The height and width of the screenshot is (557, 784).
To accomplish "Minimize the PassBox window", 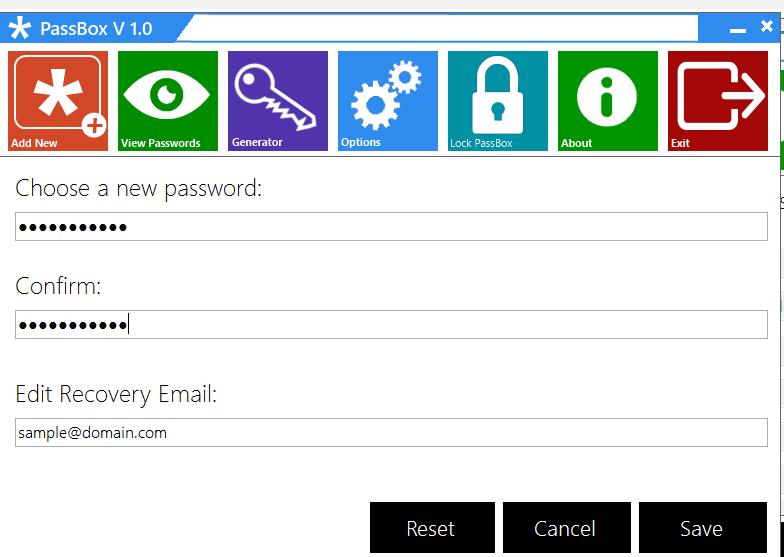I will click(x=738, y=30).
